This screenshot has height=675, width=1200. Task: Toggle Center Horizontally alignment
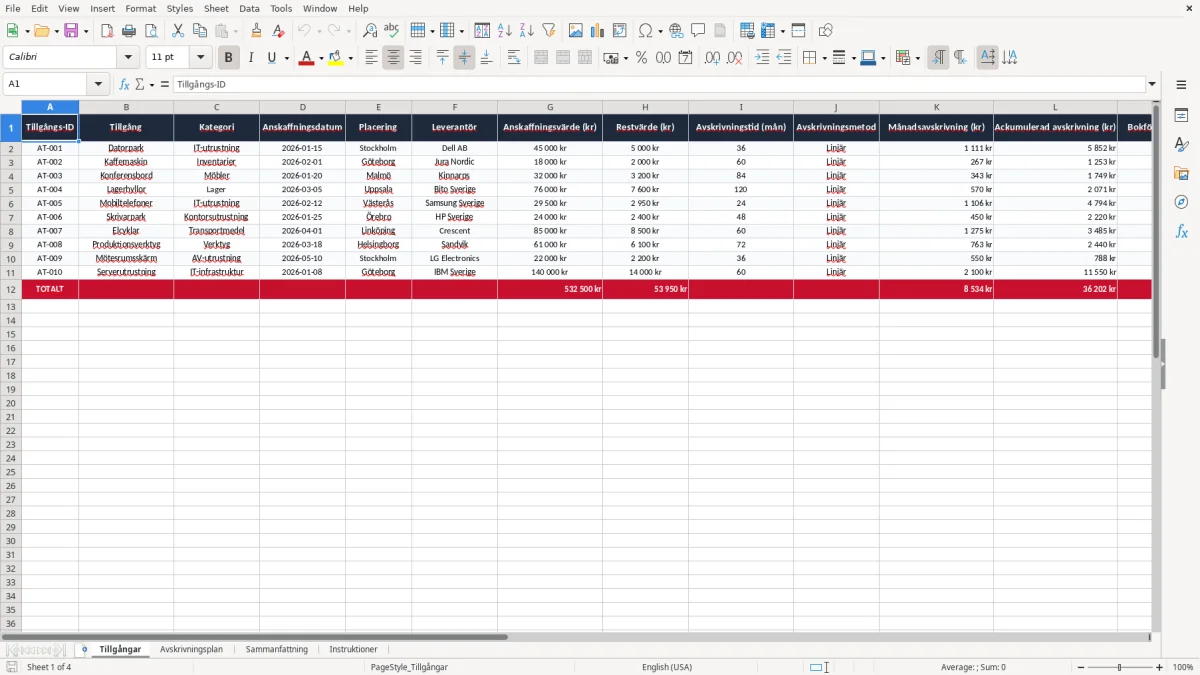click(393, 58)
